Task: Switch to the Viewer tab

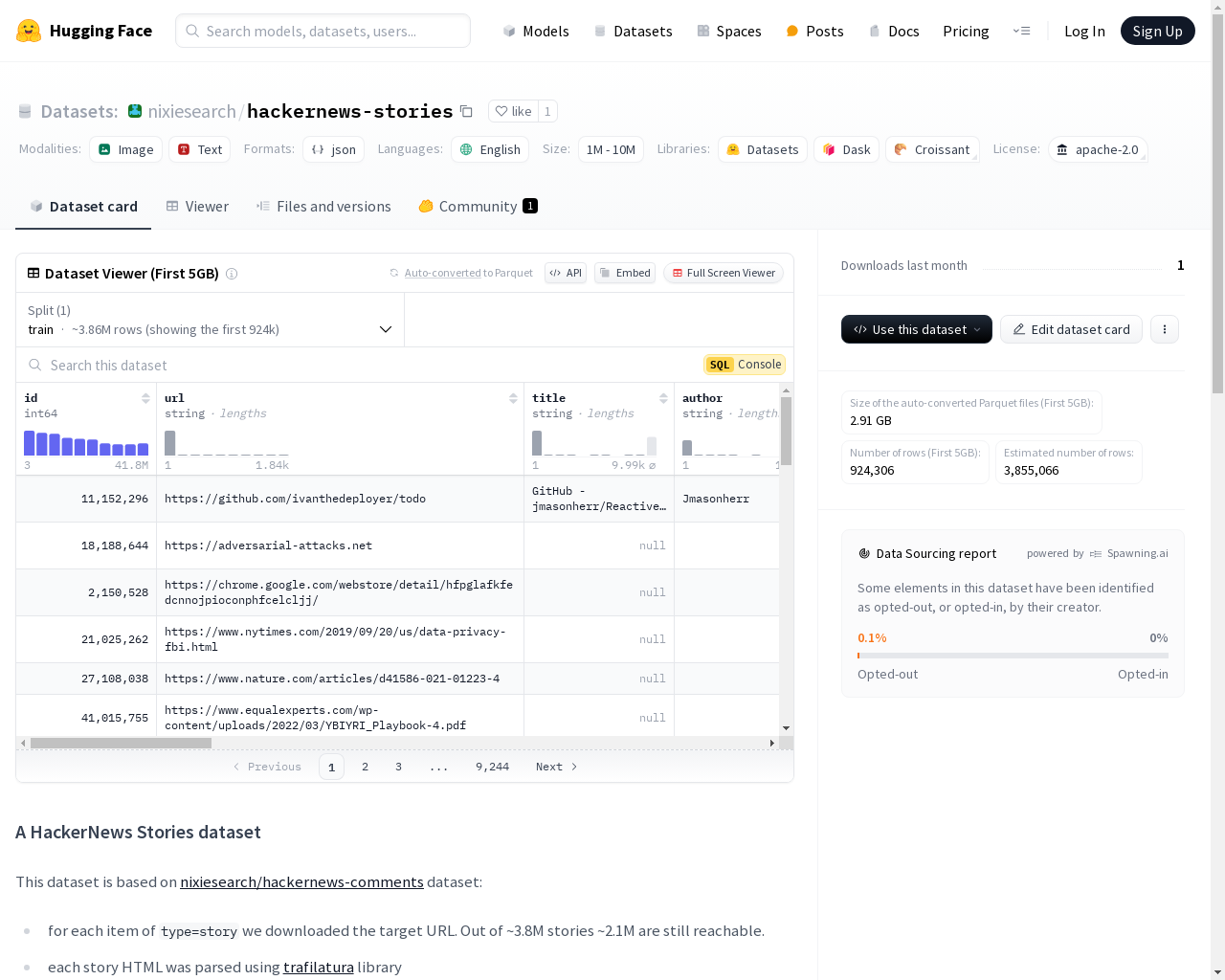Action: [197, 207]
